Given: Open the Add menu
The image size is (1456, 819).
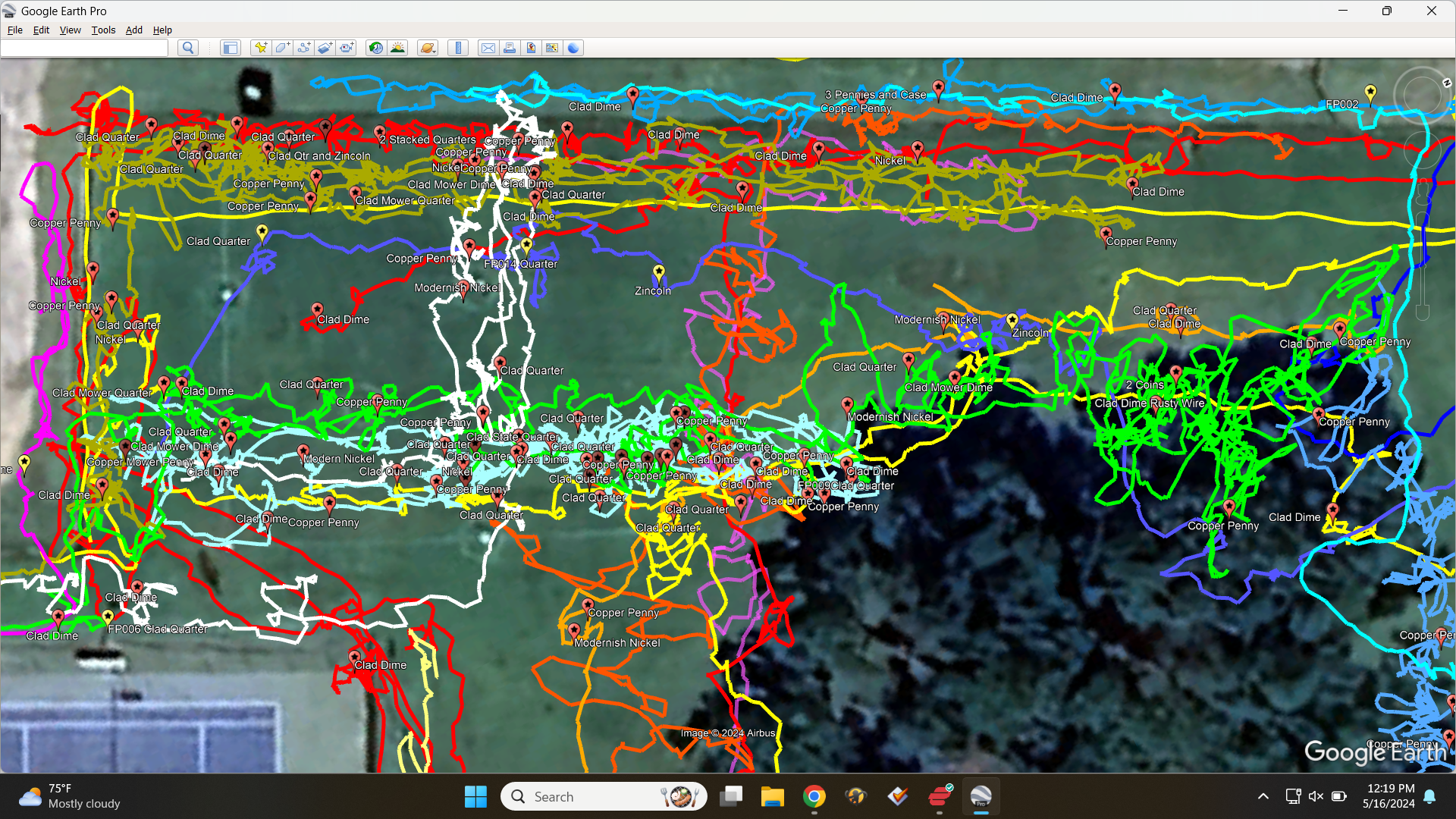Looking at the screenshot, I should 133,30.
